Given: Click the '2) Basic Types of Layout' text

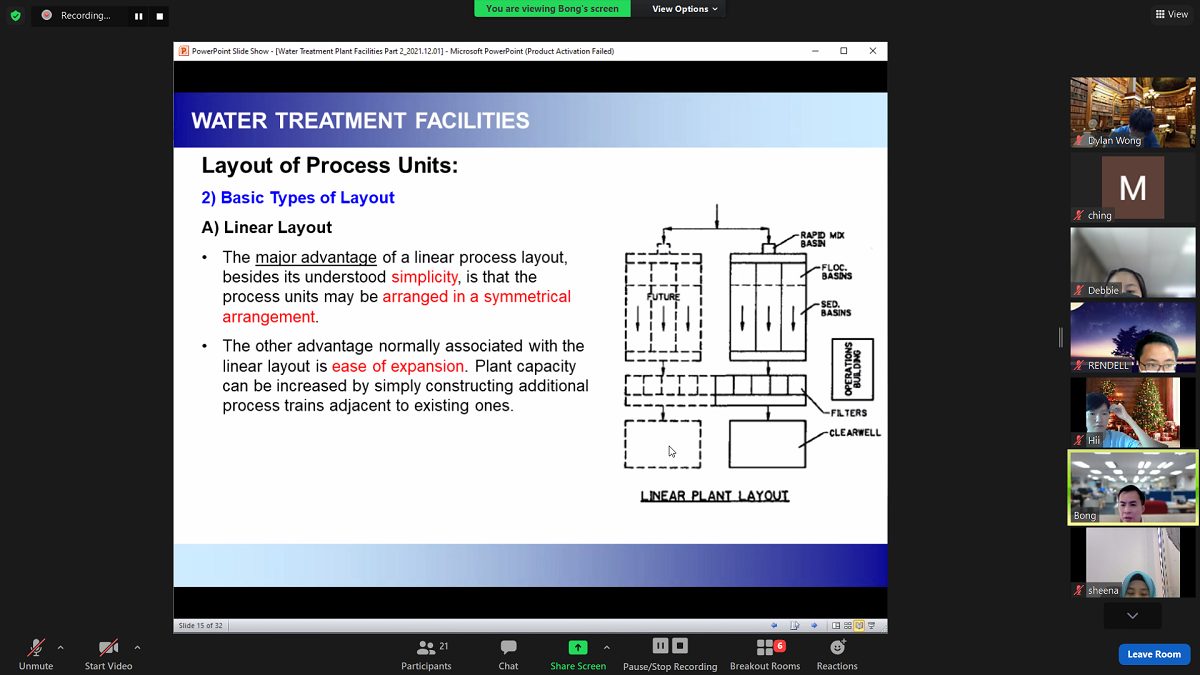Looking at the screenshot, I should [298, 198].
